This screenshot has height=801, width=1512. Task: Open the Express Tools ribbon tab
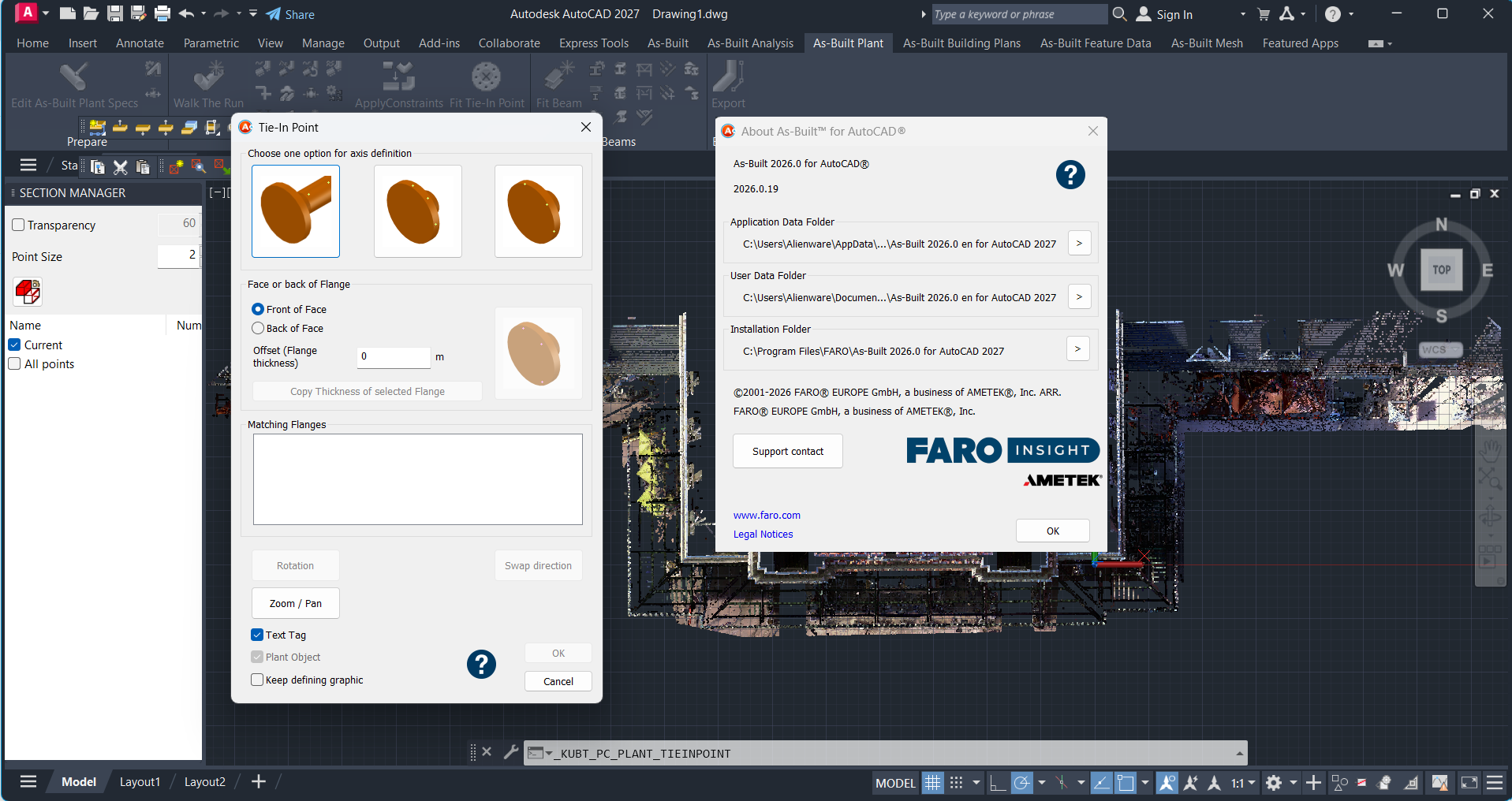pos(593,43)
